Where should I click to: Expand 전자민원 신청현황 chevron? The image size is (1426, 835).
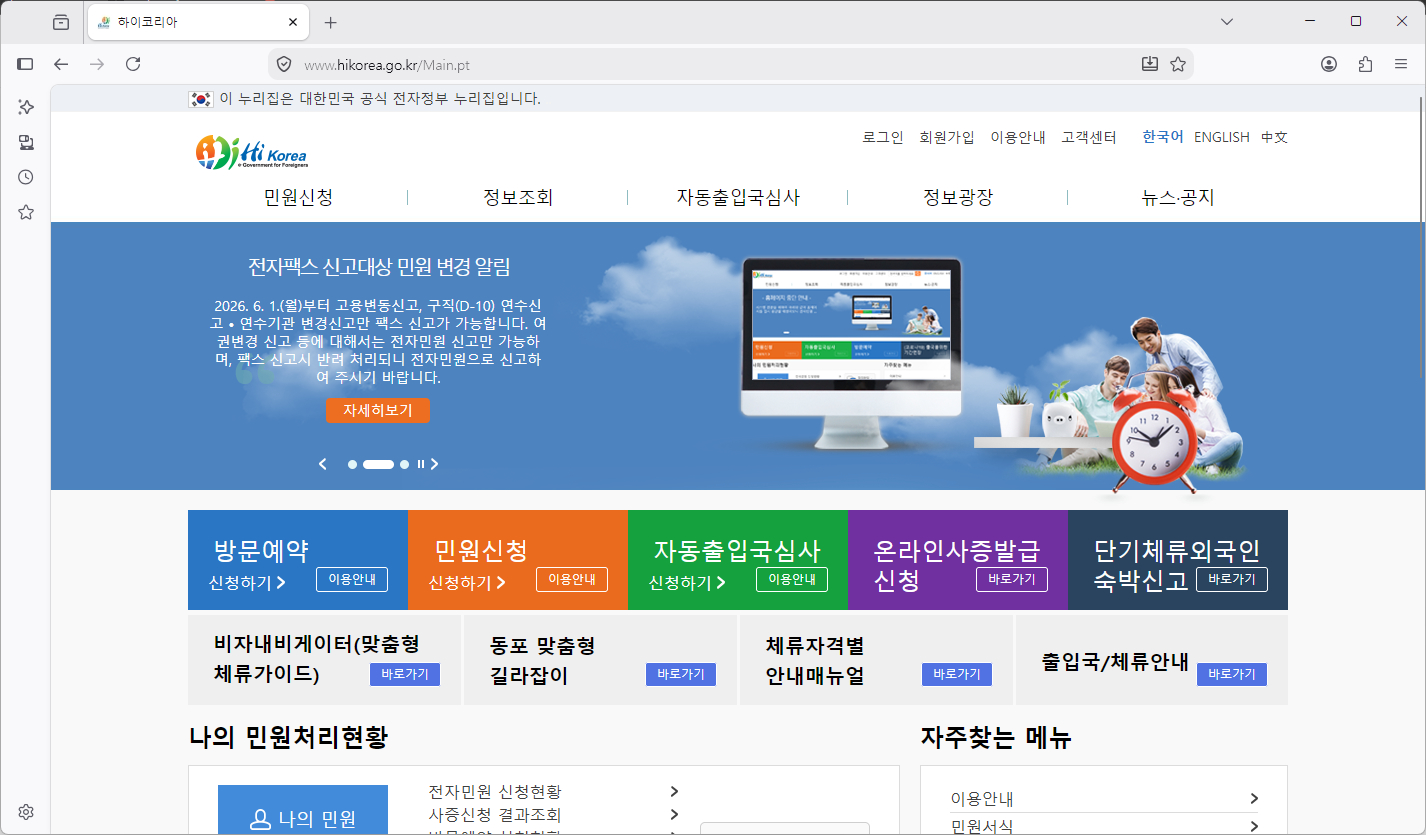coord(675,792)
